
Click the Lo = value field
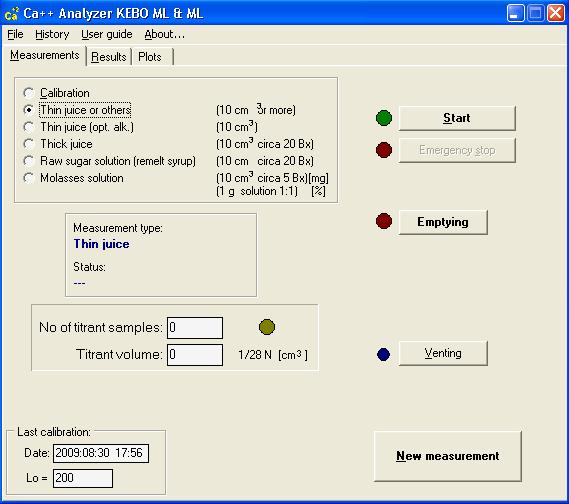83,478
